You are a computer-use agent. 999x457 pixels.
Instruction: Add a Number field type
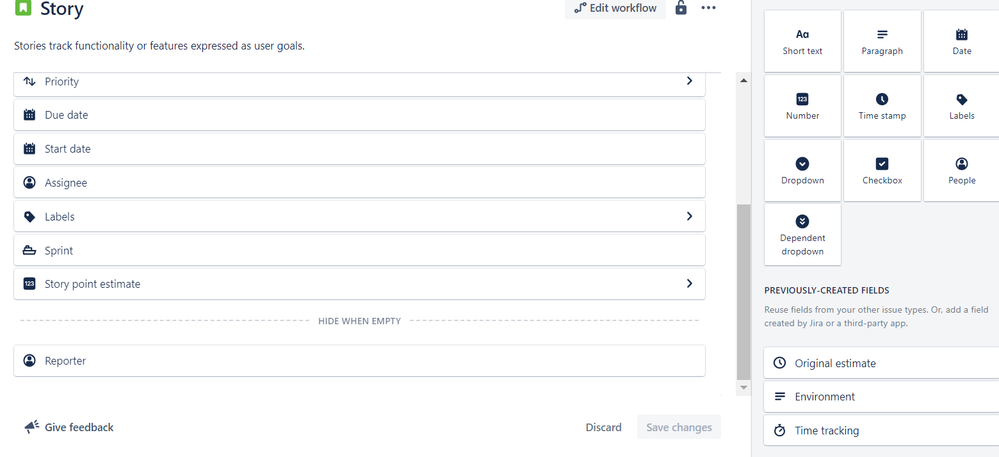pyautogui.click(x=802, y=106)
